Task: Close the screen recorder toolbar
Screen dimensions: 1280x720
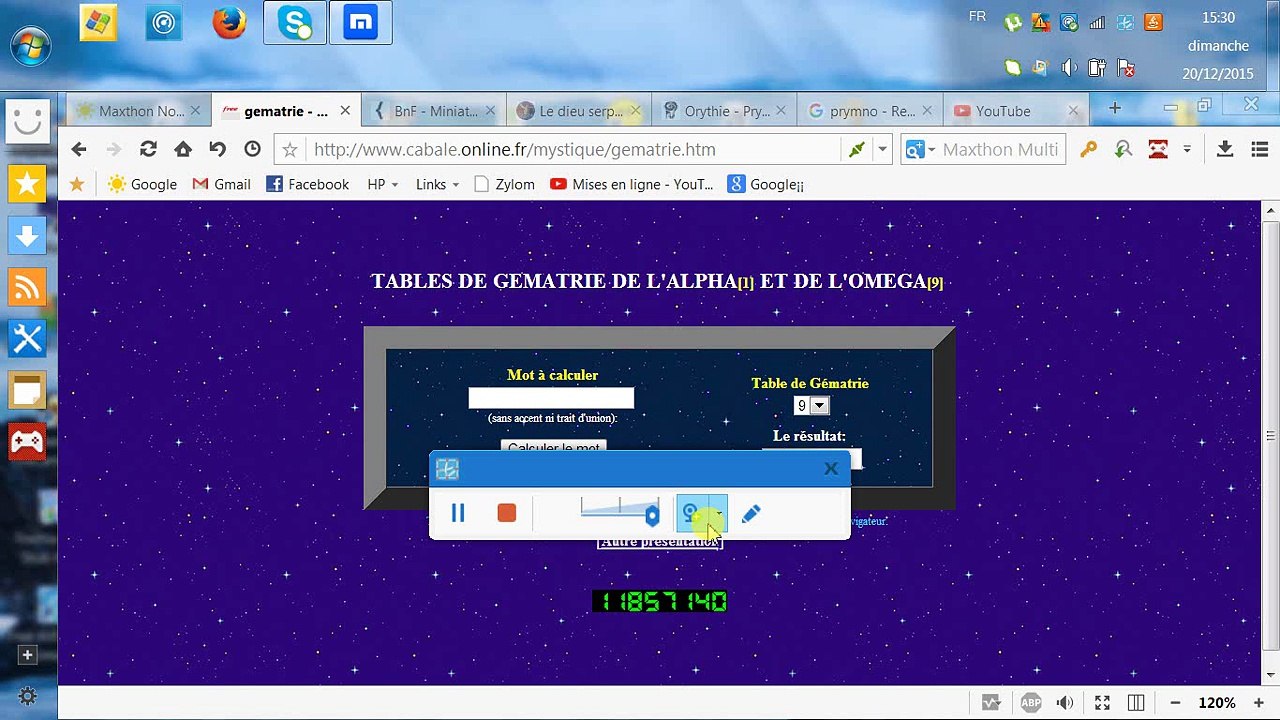Action: 831,468
